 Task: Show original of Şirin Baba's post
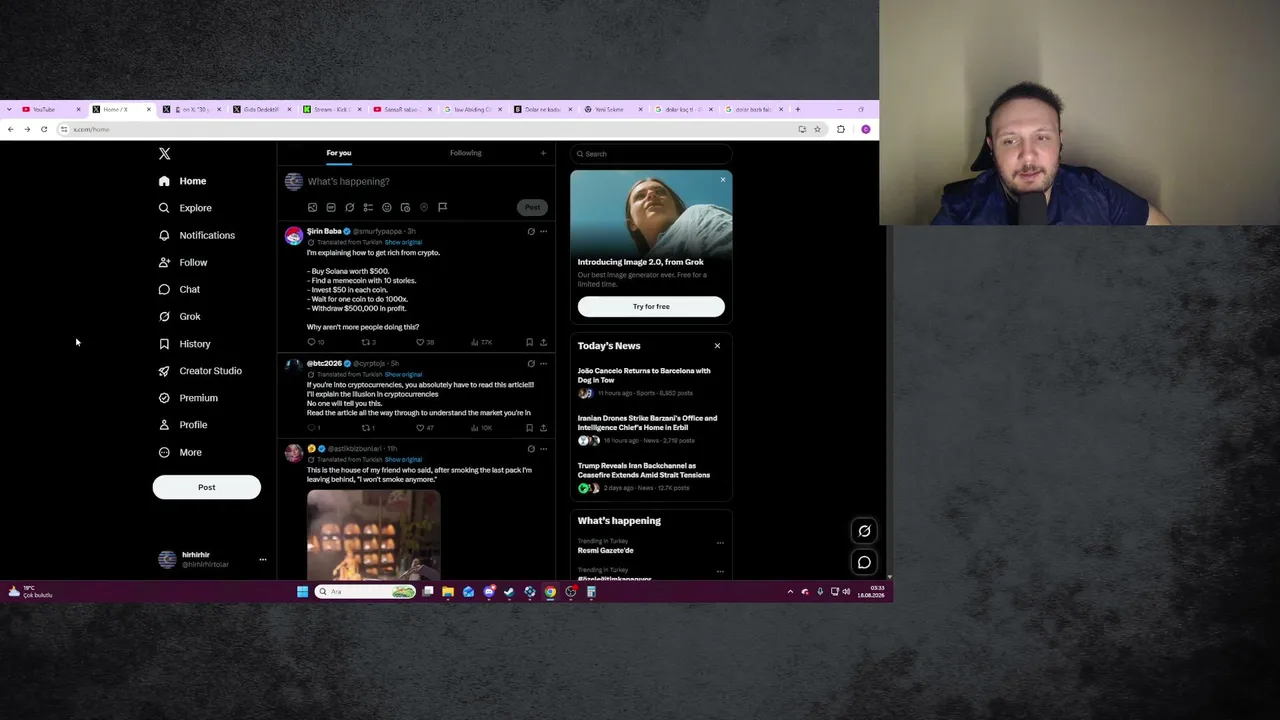[403, 242]
